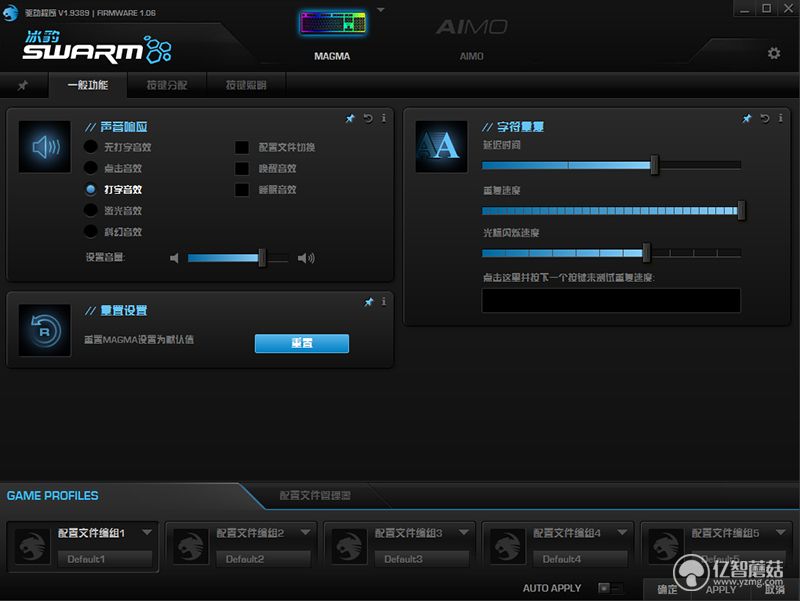Open the 配置文件编组2 dropdown arrow
Image resolution: width=800 pixels, height=601 pixels.
(306, 533)
